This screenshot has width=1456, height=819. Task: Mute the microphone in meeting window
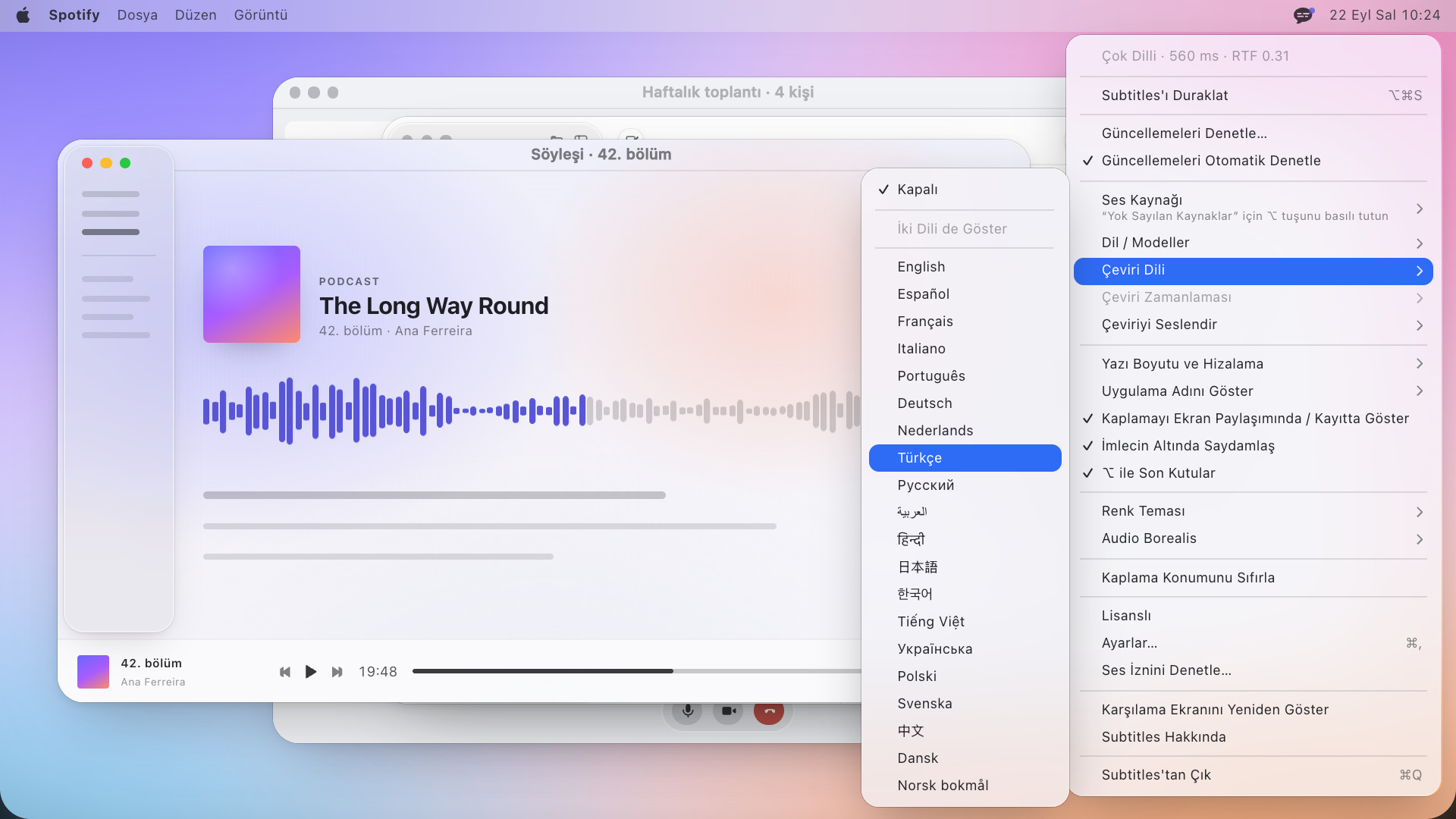pyautogui.click(x=687, y=711)
